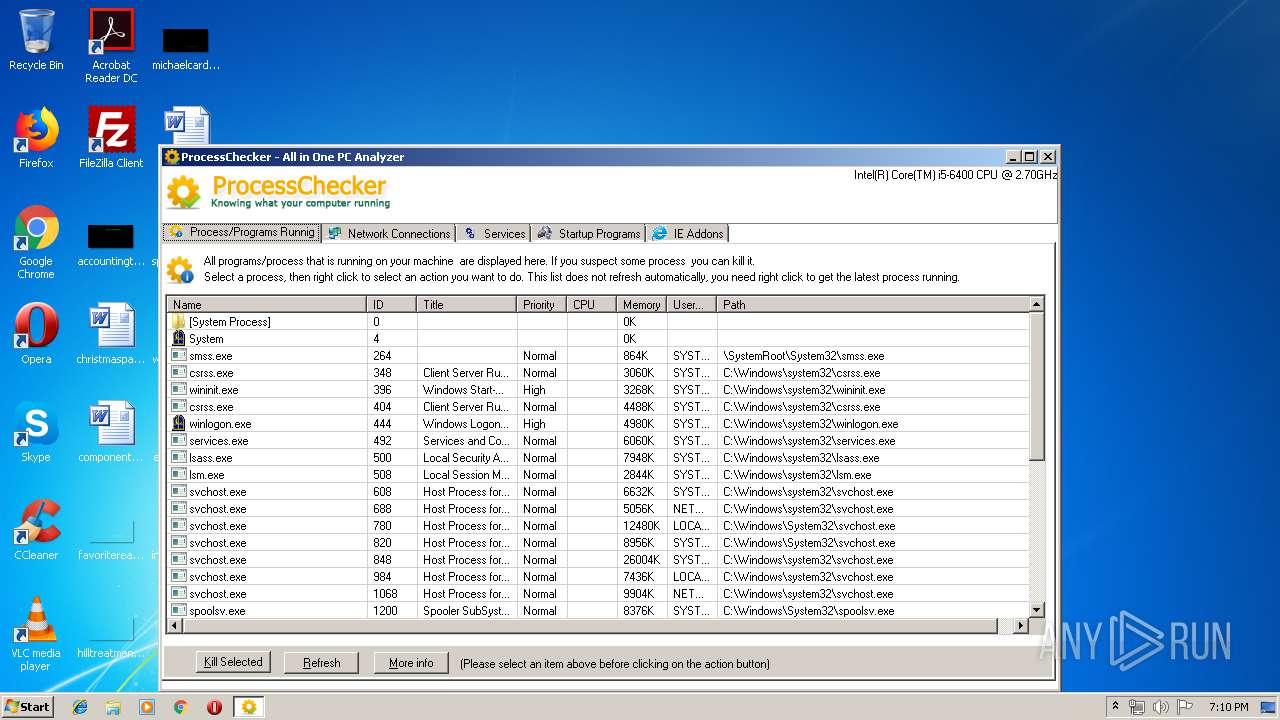Click horizontal scroll right arrow
The height and width of the screenshot is (720, 1280).
click(x=1020, y=625)
